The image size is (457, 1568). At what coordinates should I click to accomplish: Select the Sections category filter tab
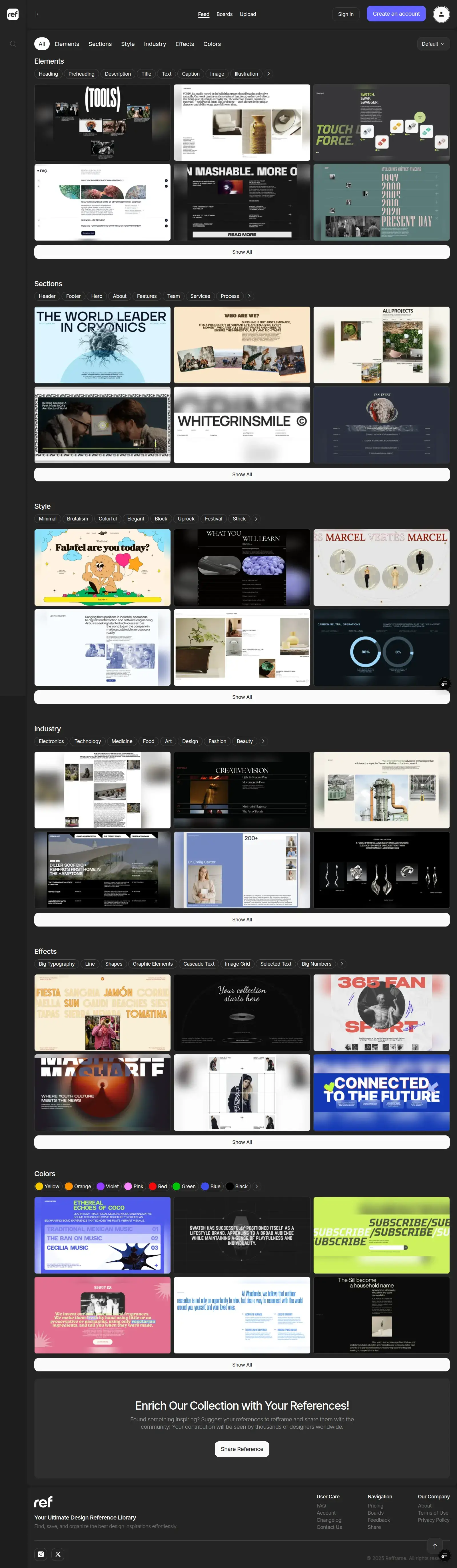[x=100, y=44]
